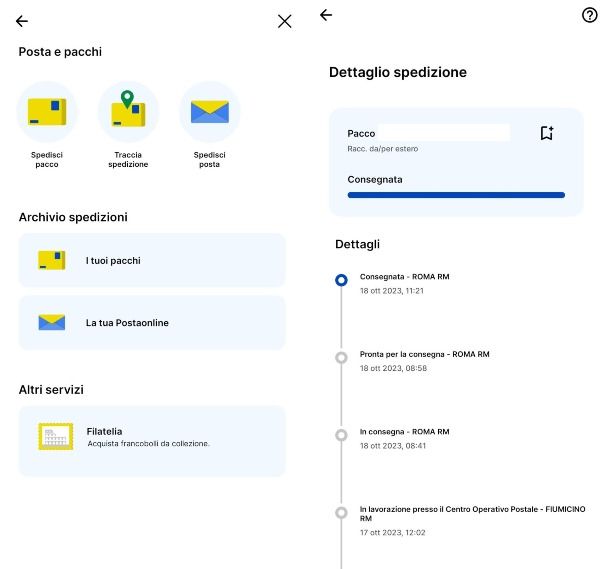Click the Consegnata timeline marker
Viewport: 610px width, 569px height.
pyautogui.click(x=341, y=280)
